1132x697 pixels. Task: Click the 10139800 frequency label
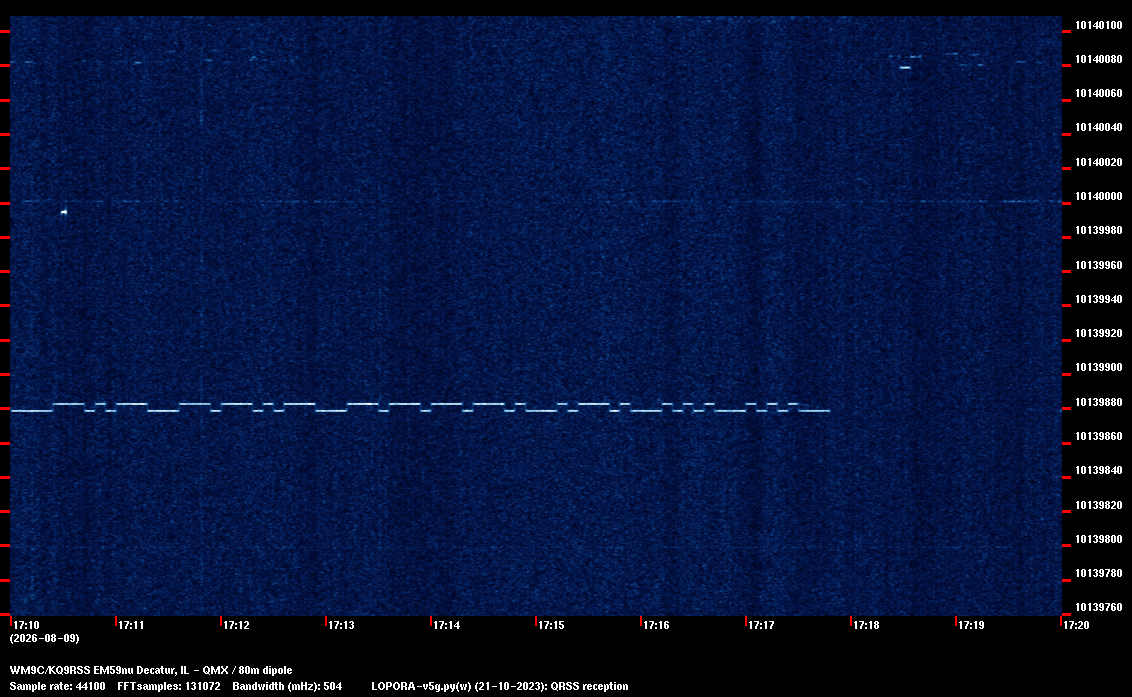pyautogui.click(x=1098, y=539)
